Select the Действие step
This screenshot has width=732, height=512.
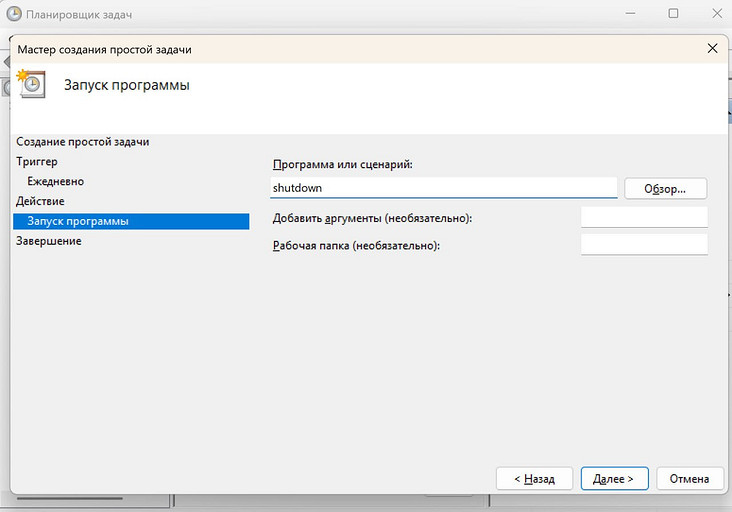40,201
